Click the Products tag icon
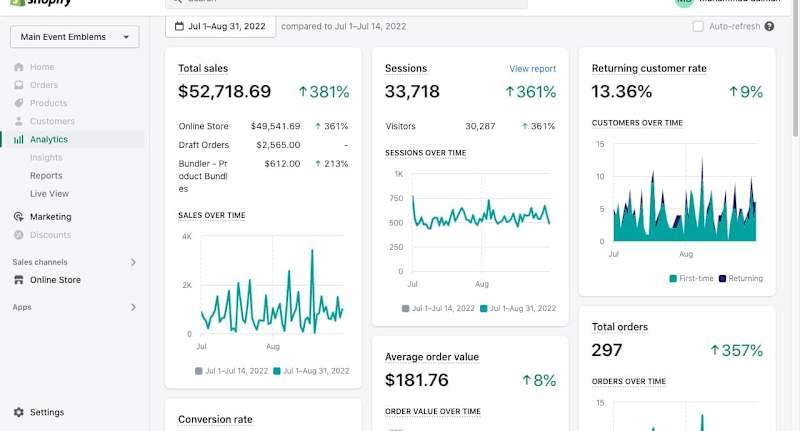This screenshot has height=431, width=800. [19, 103]
